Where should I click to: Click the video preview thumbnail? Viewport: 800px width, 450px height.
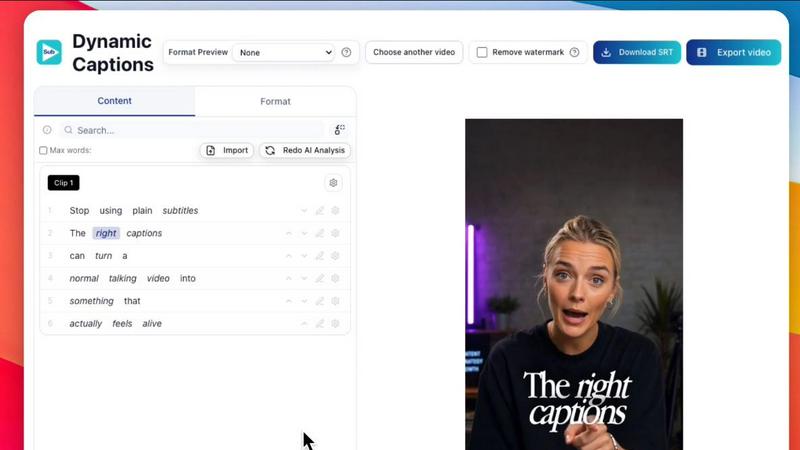pyautogui.click(x=574, y=284)
